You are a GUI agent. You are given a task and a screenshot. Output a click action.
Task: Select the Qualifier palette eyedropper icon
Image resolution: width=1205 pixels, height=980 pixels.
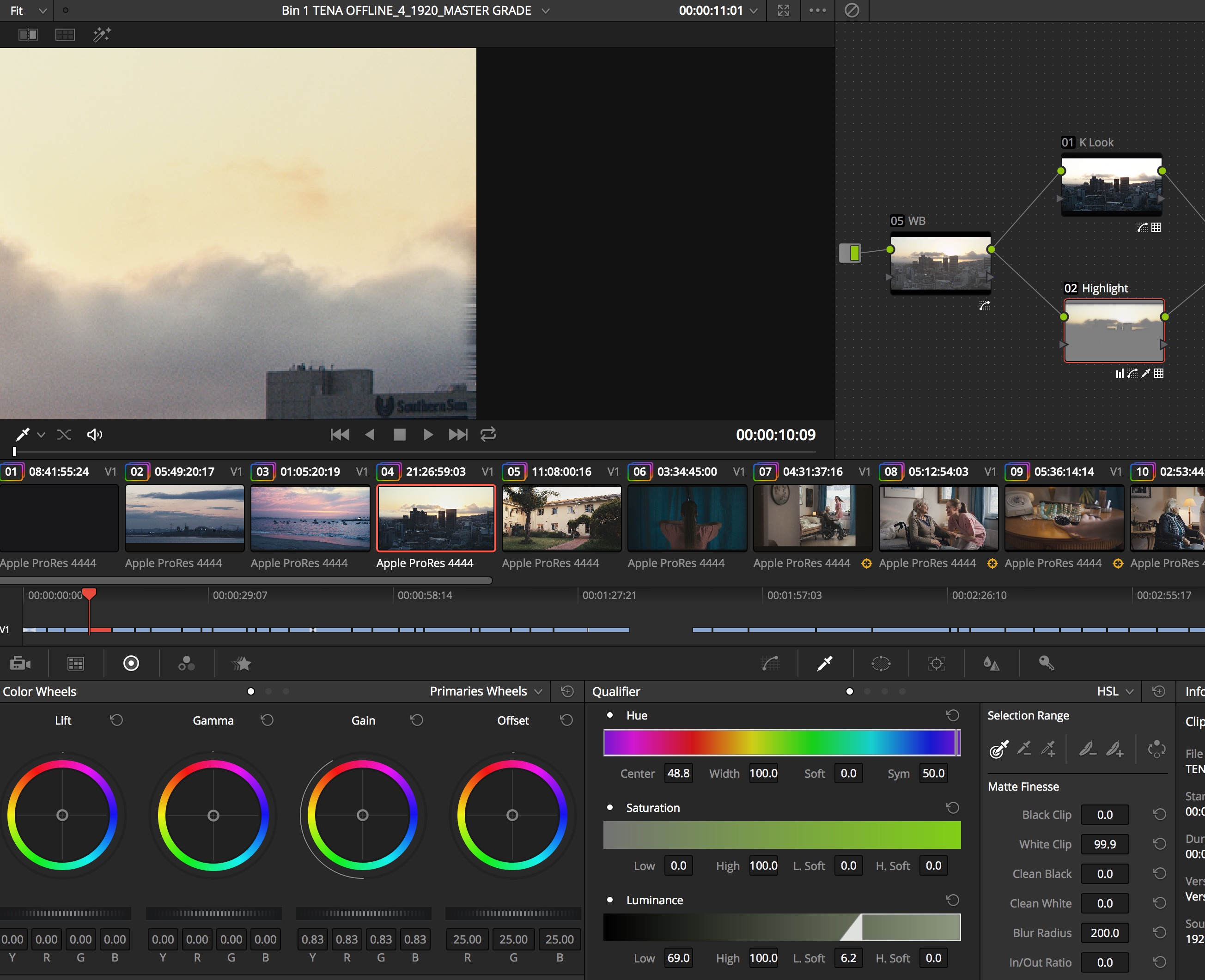(x=825, y=663)
